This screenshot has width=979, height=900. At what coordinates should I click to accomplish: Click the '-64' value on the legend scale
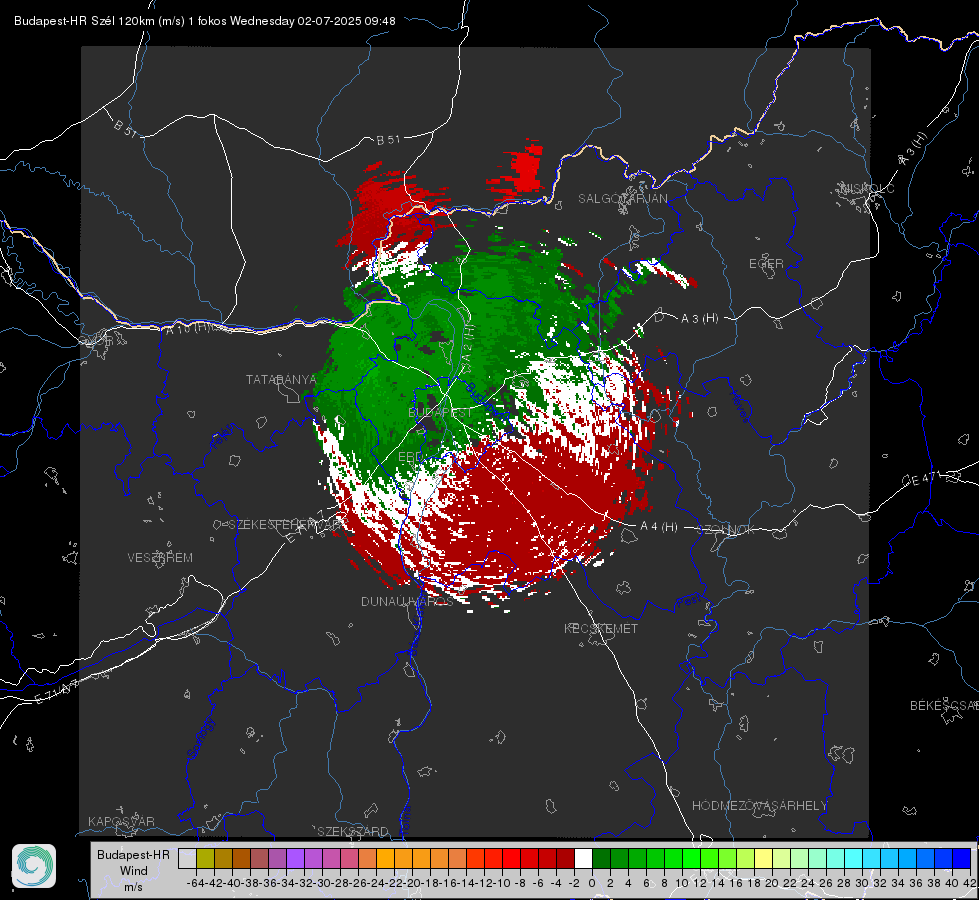click(x=195, y=883)
